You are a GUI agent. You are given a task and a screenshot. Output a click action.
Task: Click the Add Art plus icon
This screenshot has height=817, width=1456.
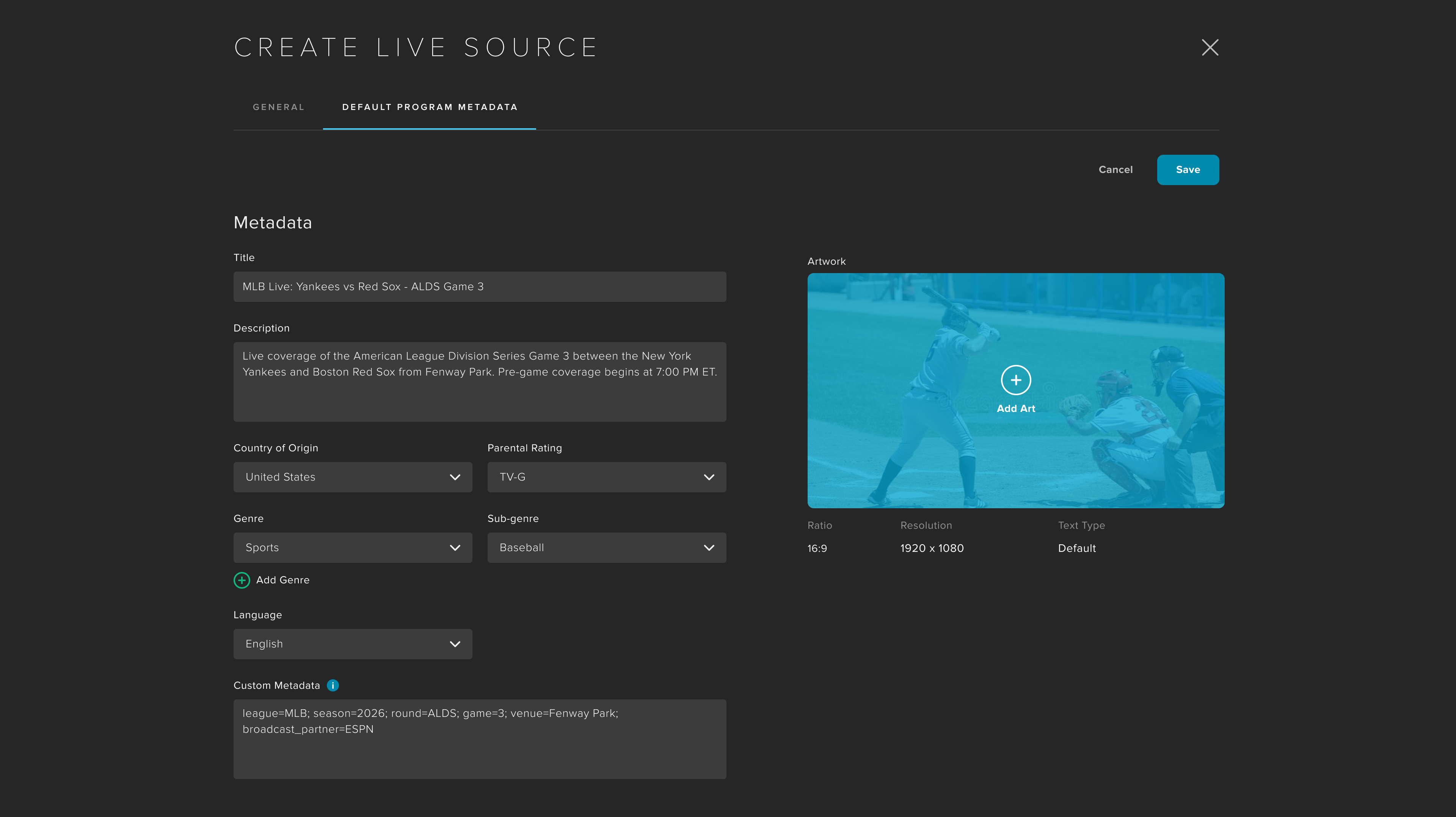[1016, 380]
